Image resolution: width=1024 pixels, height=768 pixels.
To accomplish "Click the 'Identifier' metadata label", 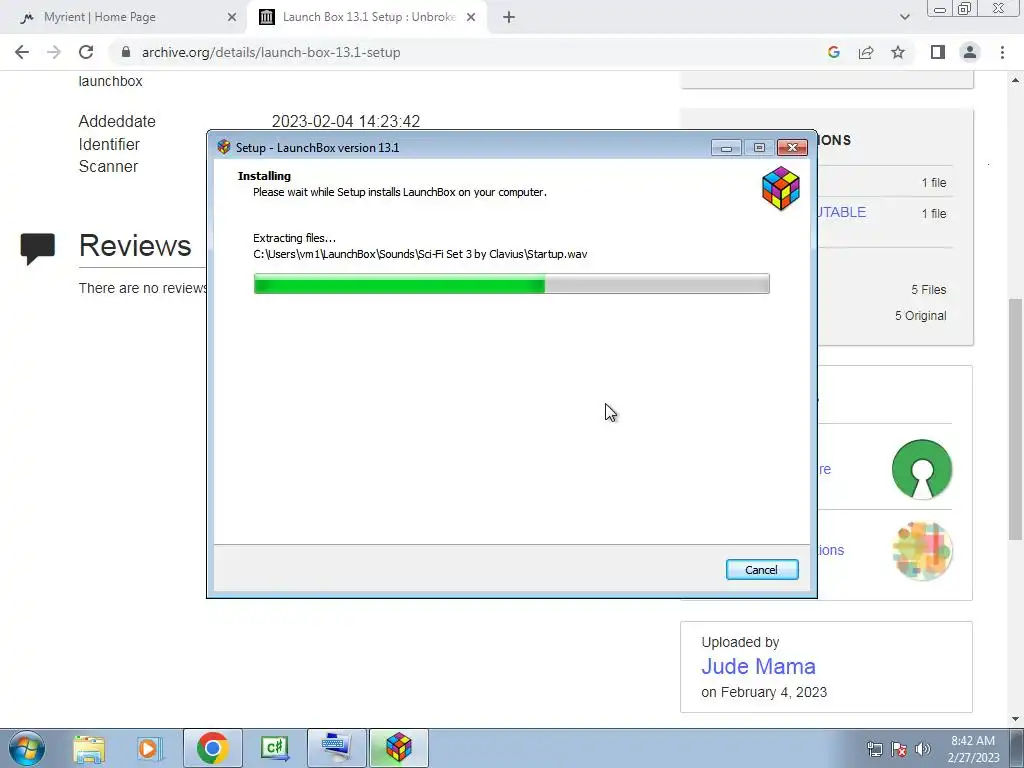I will (x=109, y=144).
